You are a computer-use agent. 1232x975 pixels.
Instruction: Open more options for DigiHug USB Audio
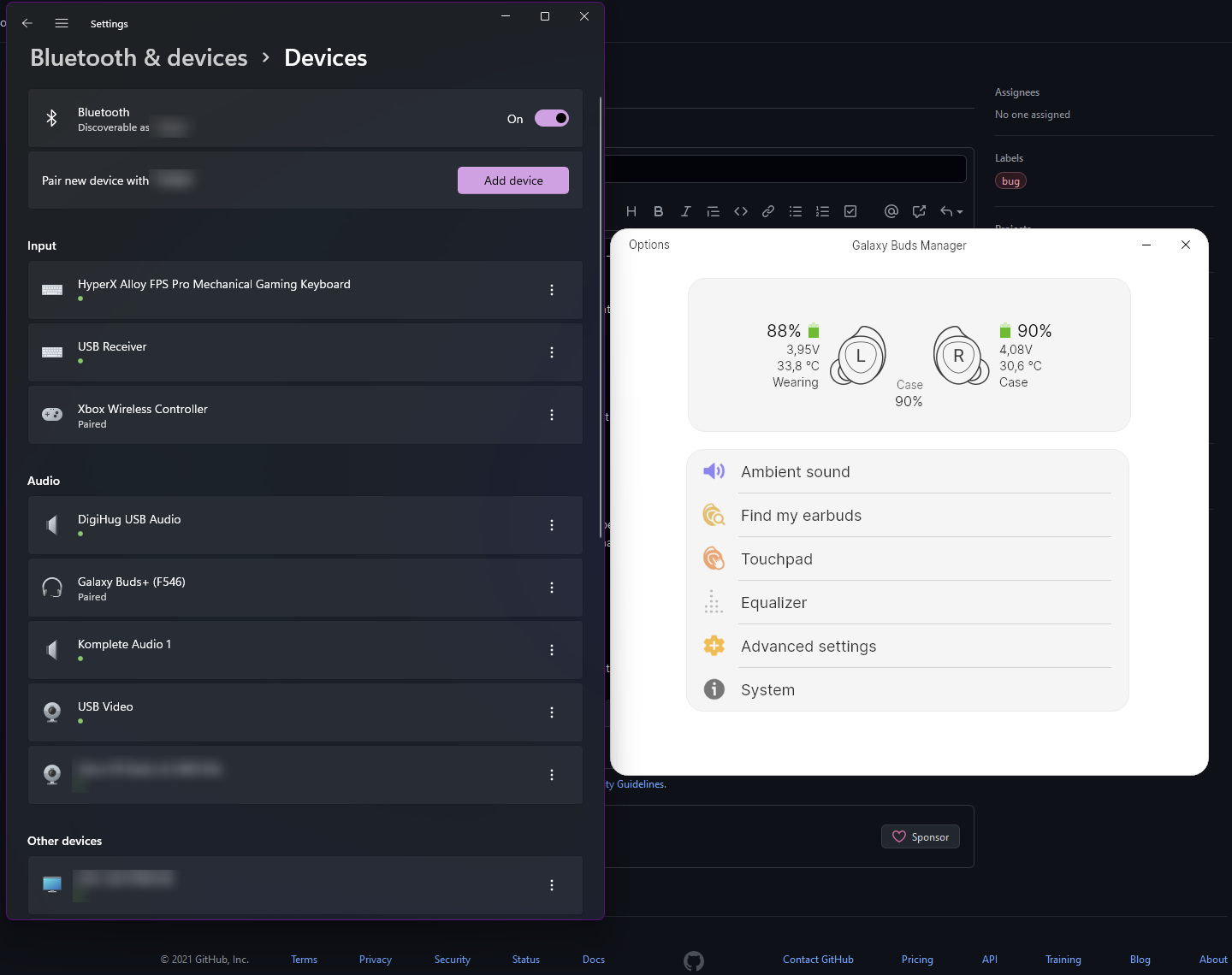552,525
